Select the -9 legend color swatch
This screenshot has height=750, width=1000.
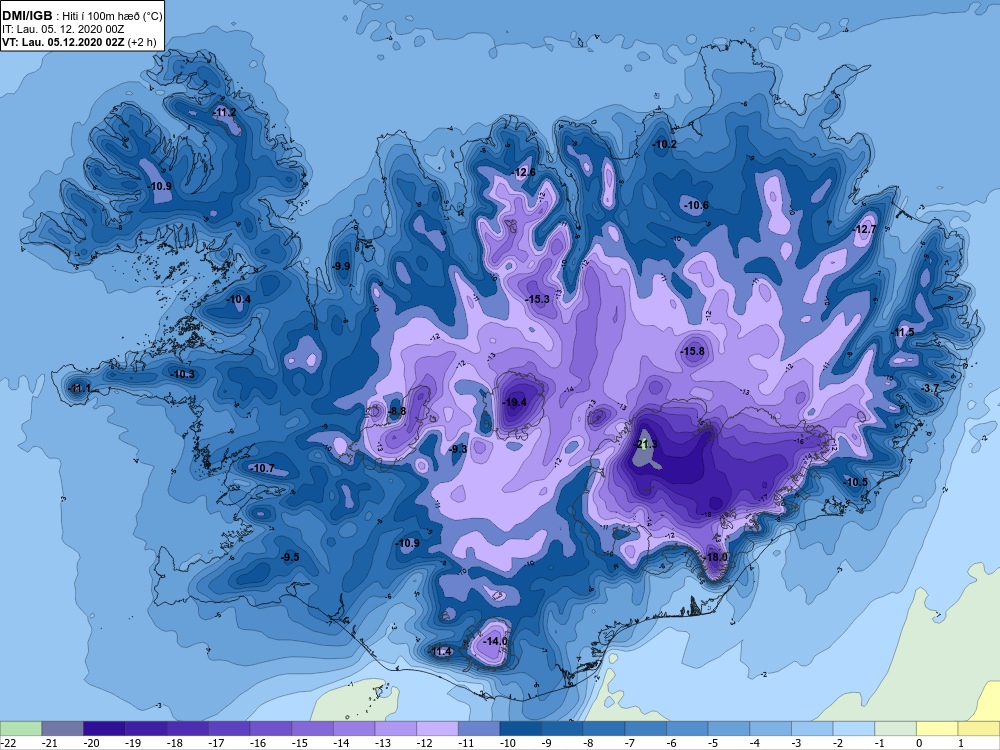(x=562, y=728)
